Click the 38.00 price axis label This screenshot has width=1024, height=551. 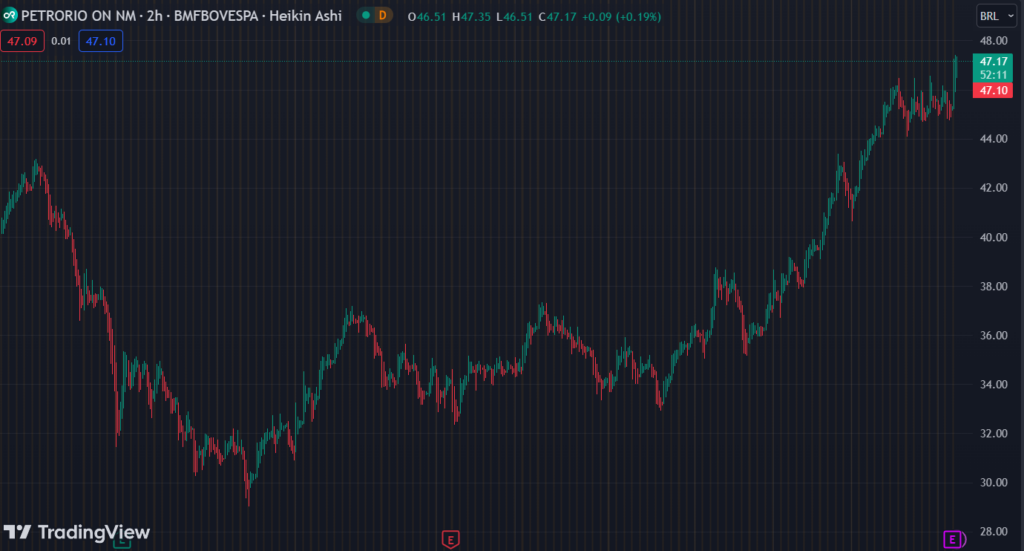[993, 286]
